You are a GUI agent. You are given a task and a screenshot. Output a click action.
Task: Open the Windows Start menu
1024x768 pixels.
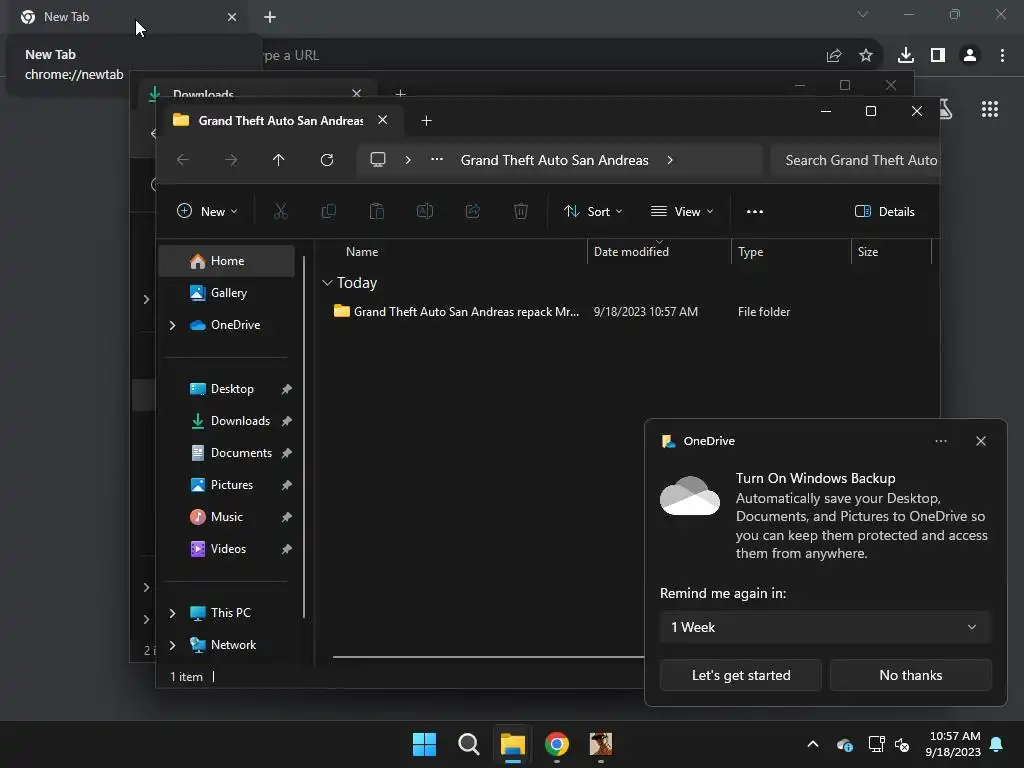click(424, 744)
